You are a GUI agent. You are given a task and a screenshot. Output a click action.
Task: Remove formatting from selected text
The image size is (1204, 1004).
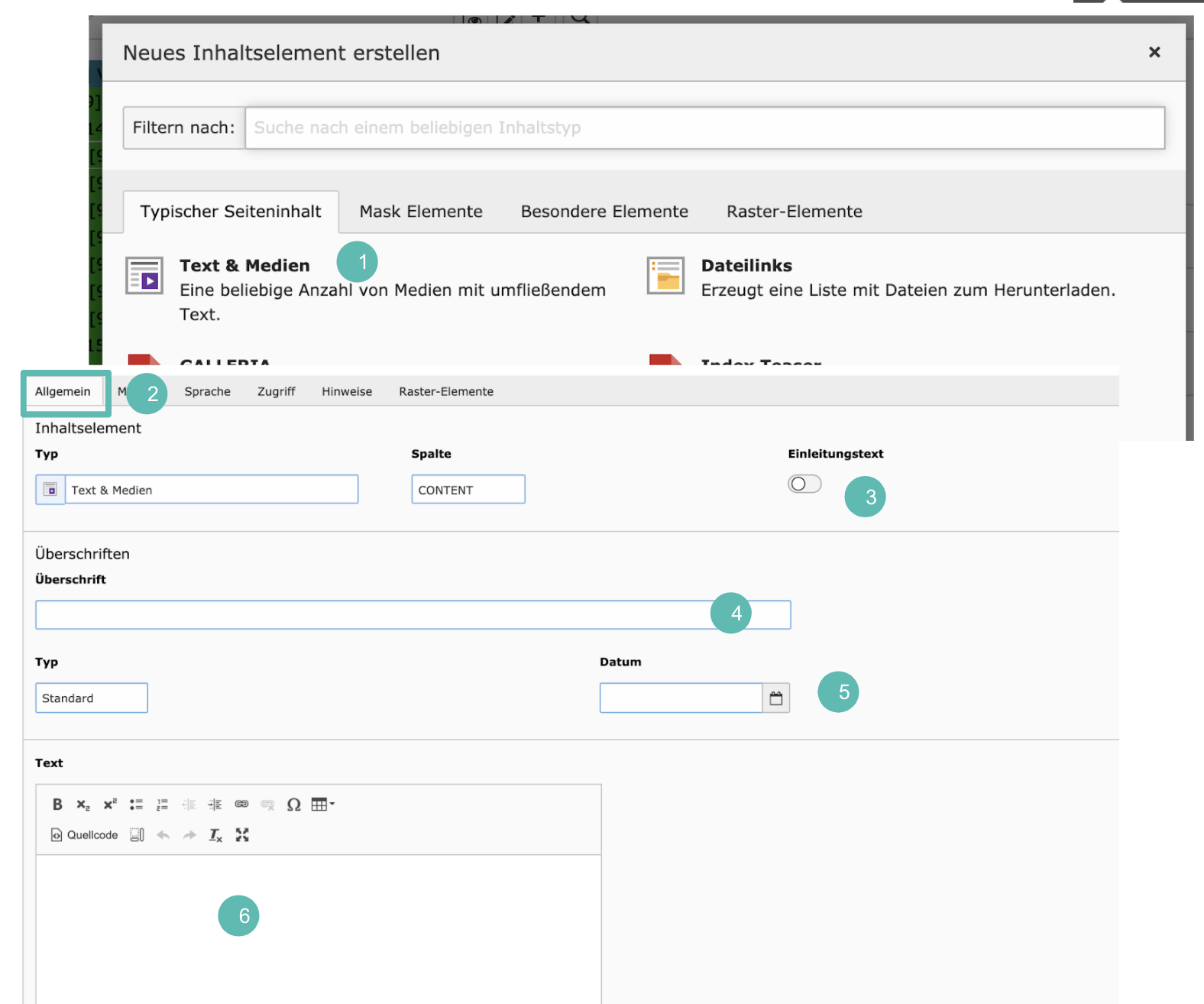pos(215,835)
